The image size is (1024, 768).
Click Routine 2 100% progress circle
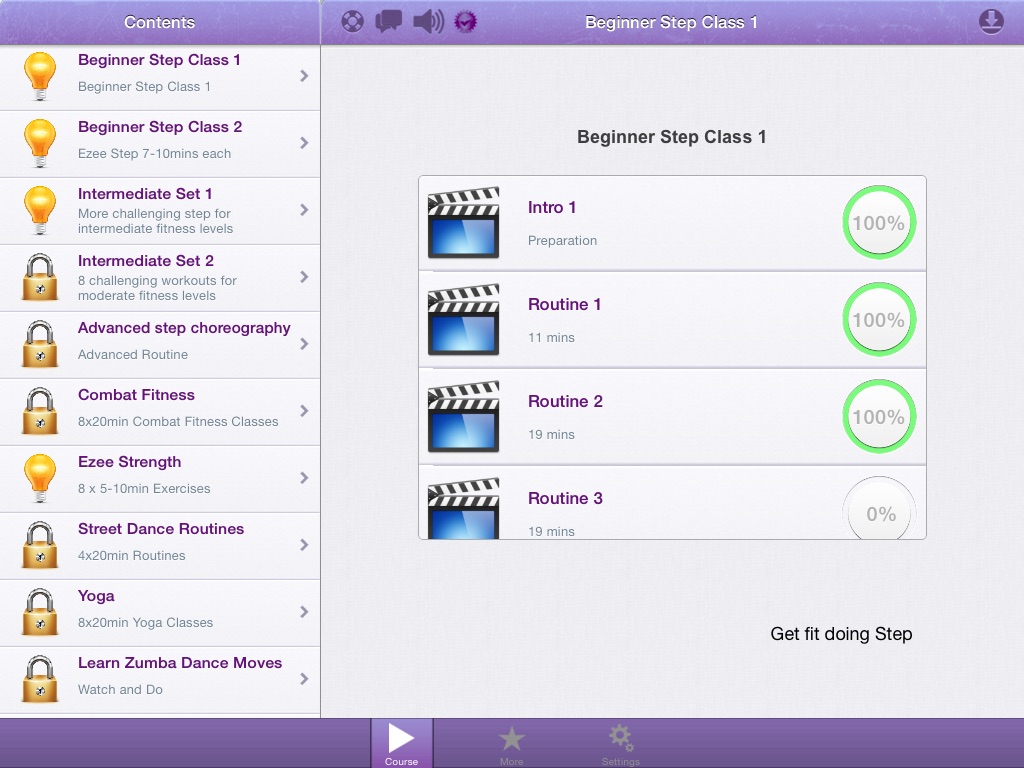(879, 417)
